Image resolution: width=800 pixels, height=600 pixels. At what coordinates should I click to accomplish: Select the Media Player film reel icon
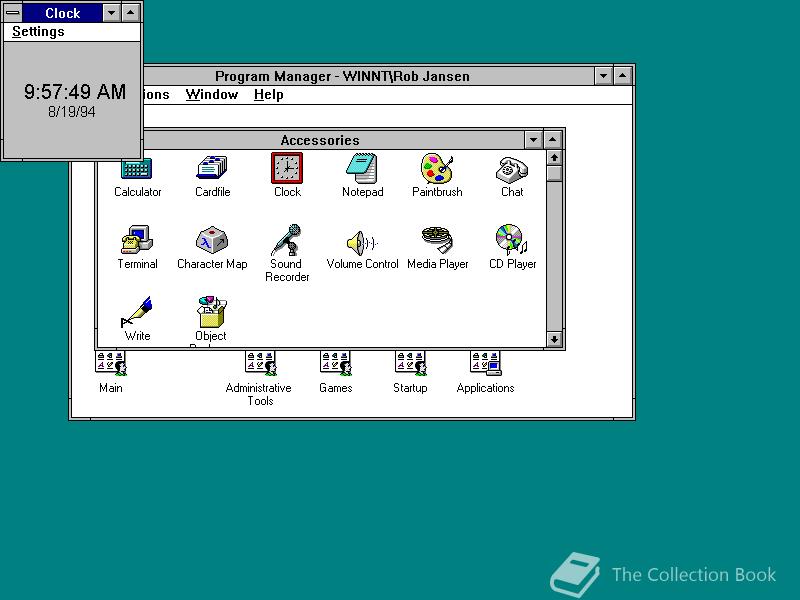coord(437,239)
